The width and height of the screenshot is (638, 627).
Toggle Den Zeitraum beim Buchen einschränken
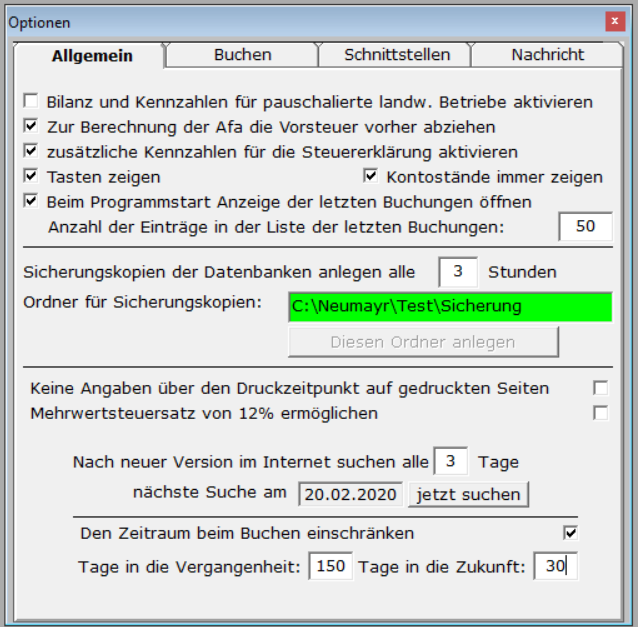570,533
